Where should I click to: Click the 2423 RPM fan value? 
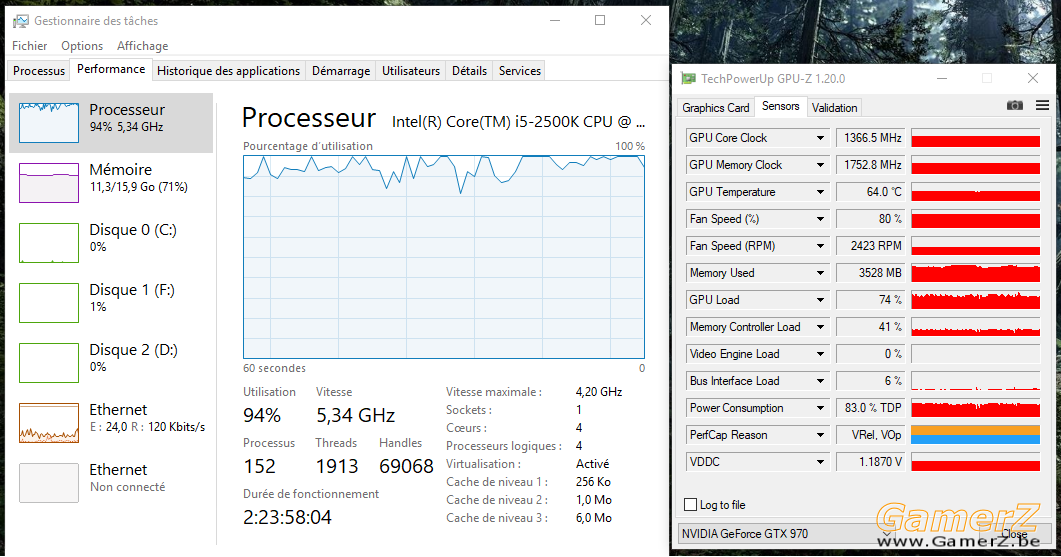(871, 246)
